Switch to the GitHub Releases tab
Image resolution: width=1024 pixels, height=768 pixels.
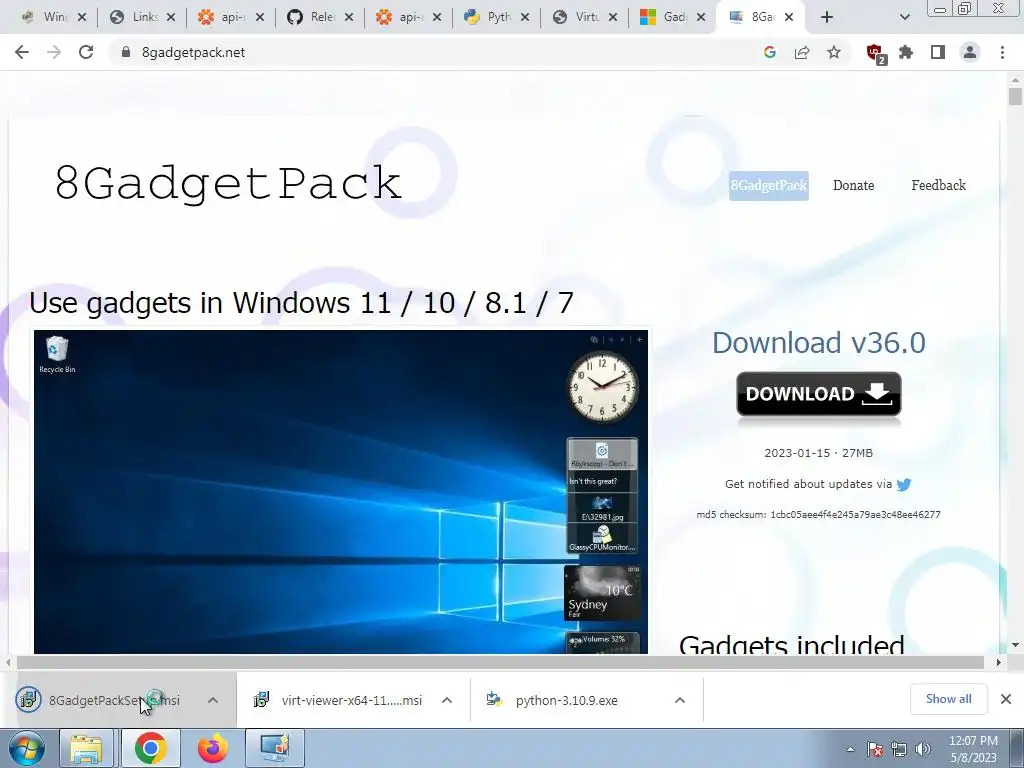[x=314, y=17]
